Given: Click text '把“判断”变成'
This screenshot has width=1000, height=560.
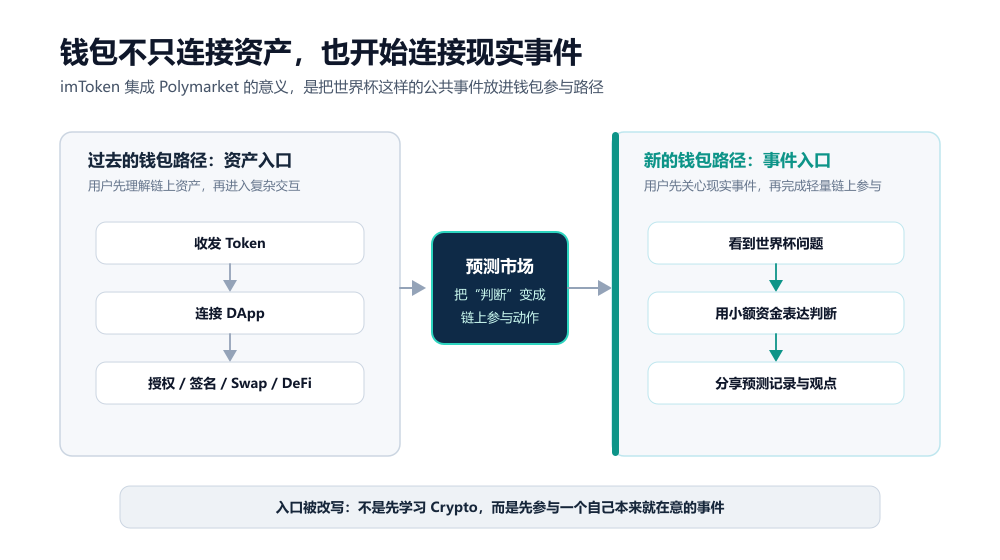Looking at the screenshot, I should tap(499, 295).
